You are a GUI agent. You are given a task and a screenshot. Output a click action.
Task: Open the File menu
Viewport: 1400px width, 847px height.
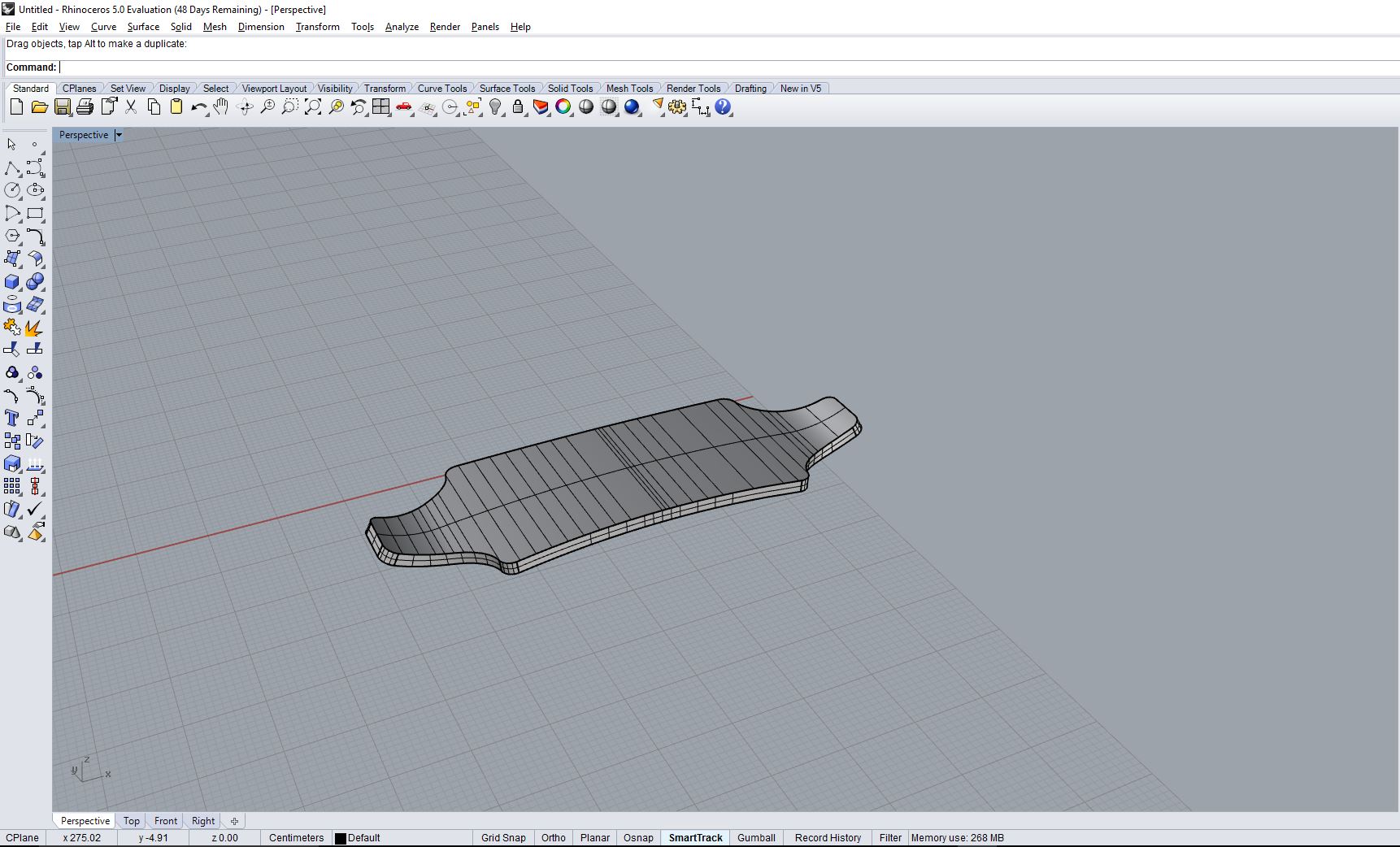13,27
